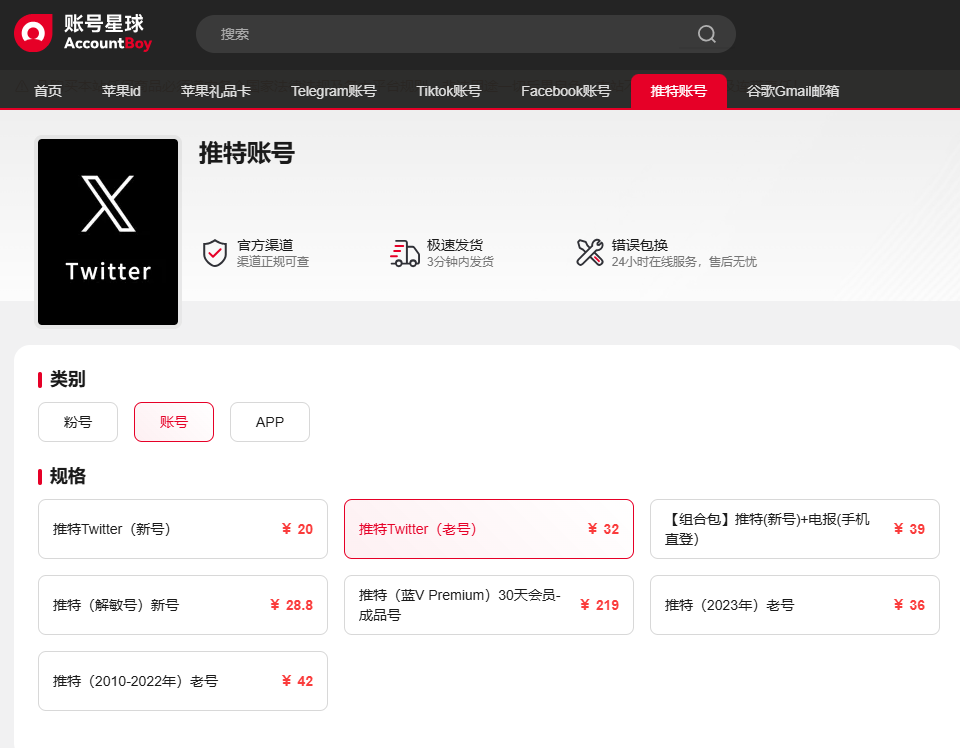Select the 蓝V Premium 30天会员 option

click(489, 605)
